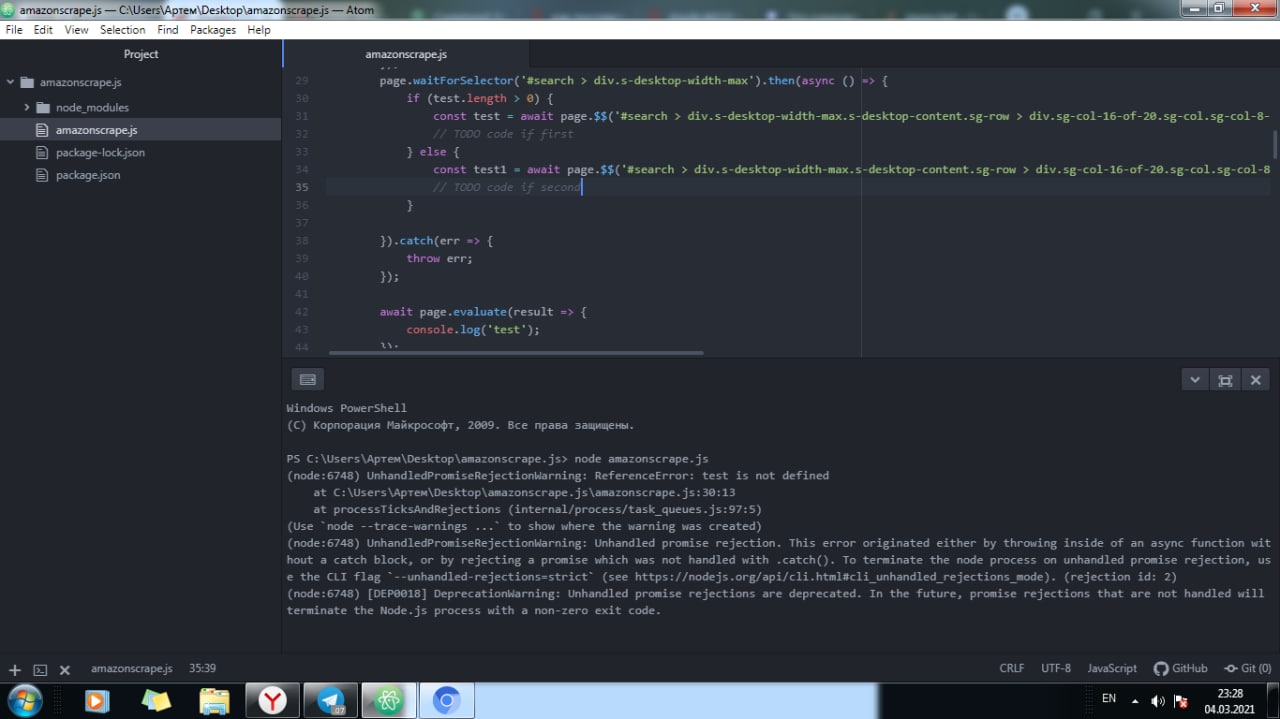1280x719 pixels.
Task: Open the JavaScript grammar selector
Action: click(x=1112, y=668)
